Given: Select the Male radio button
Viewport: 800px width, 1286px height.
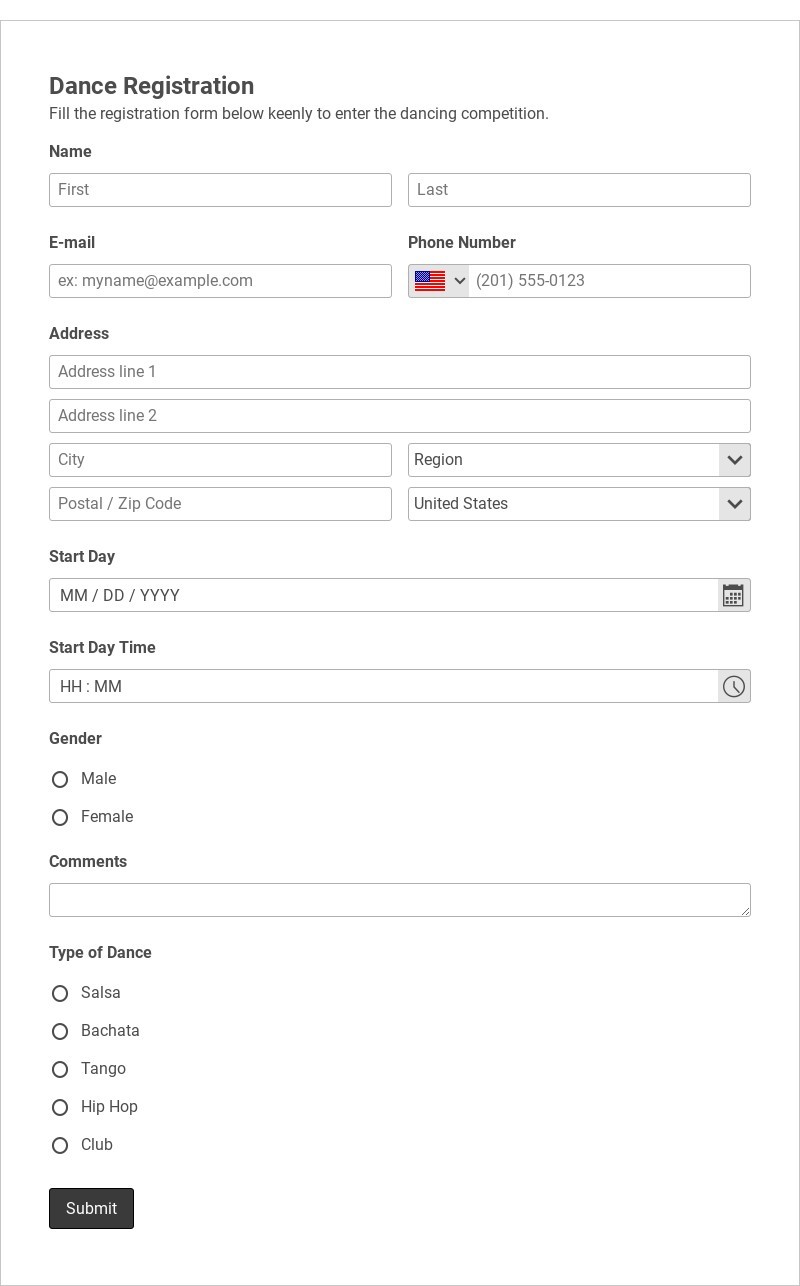Looking at the screenshot, I should tap(60, 779).
